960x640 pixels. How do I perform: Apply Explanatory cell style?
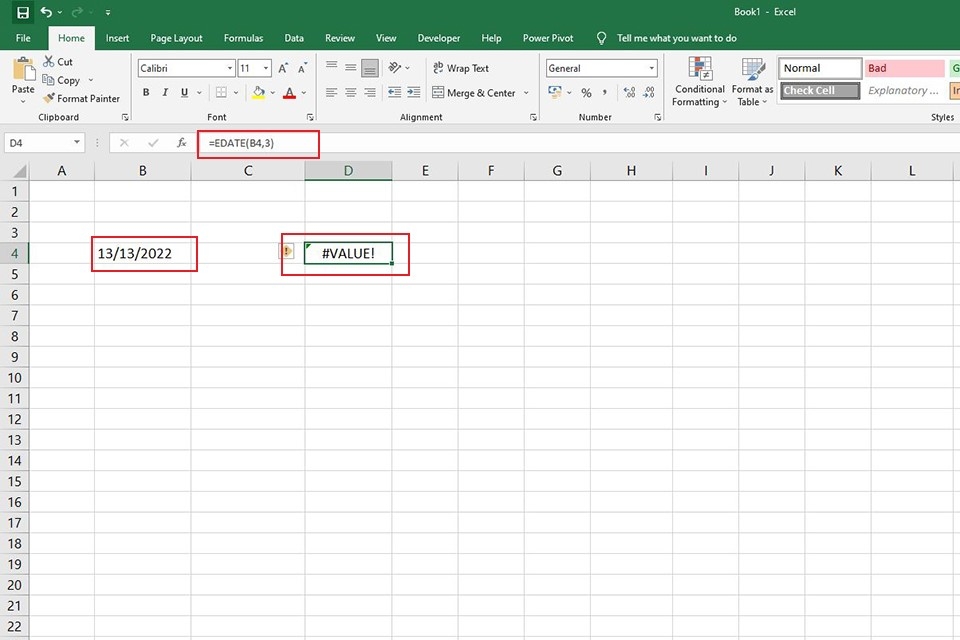pyautogui.click(x=904, y=91)
